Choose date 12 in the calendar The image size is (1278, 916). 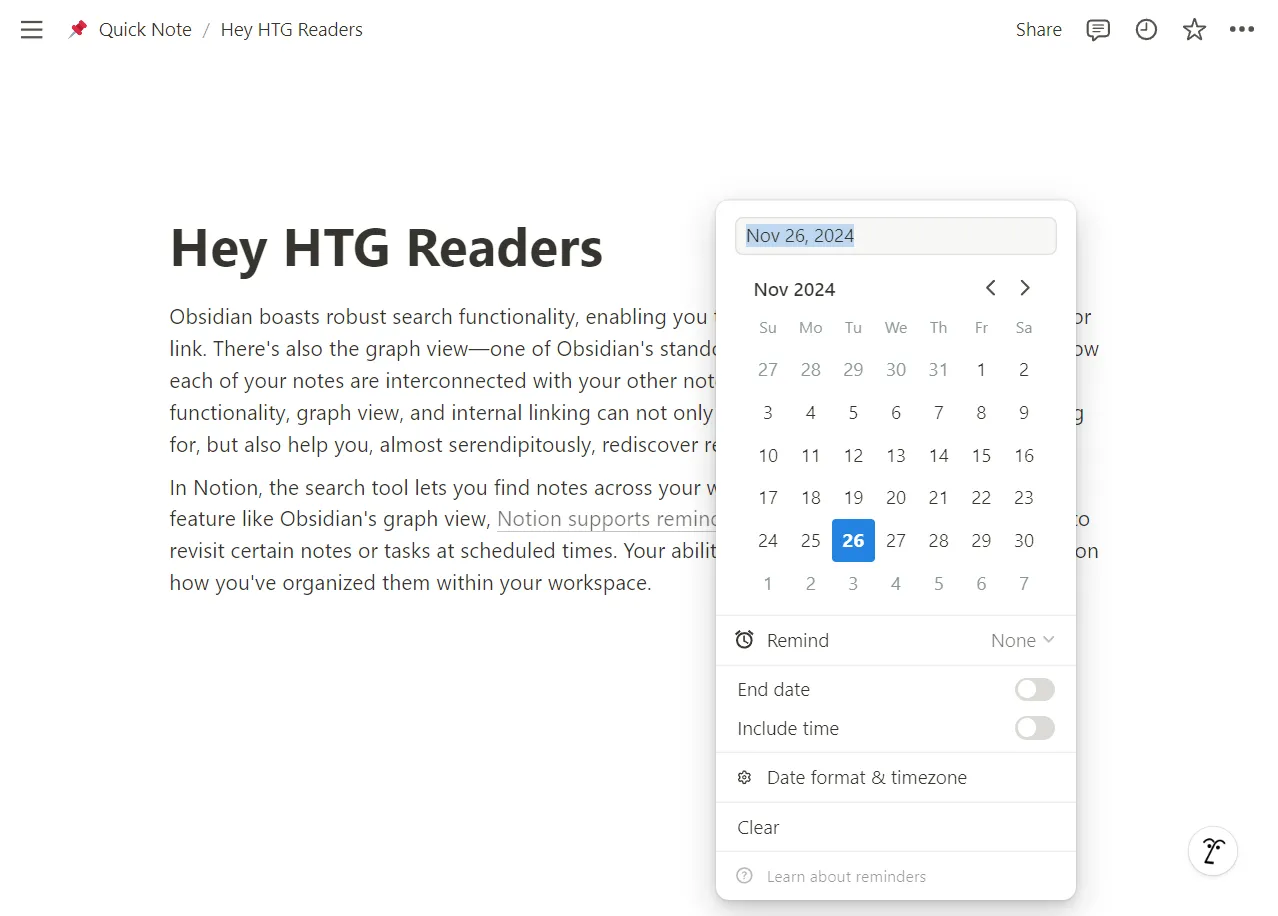pos(853,455)
